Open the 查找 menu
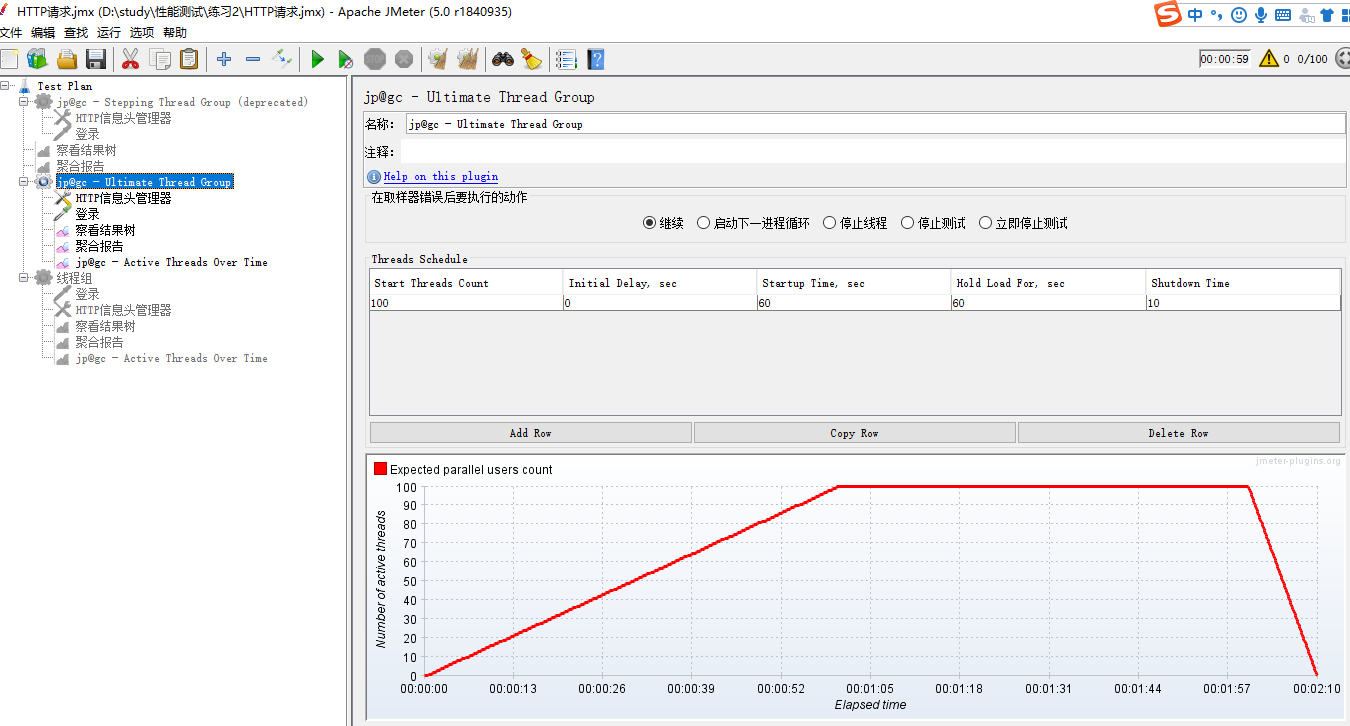1350x726 pixels. [76, 33]
